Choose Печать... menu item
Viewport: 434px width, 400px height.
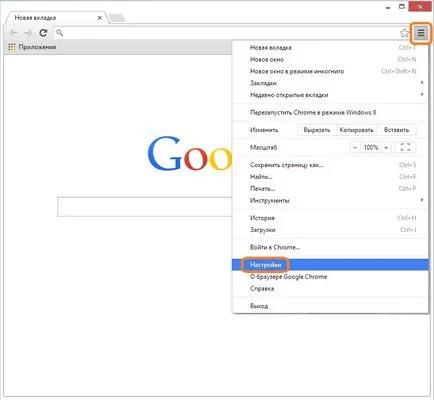point(330,189)
